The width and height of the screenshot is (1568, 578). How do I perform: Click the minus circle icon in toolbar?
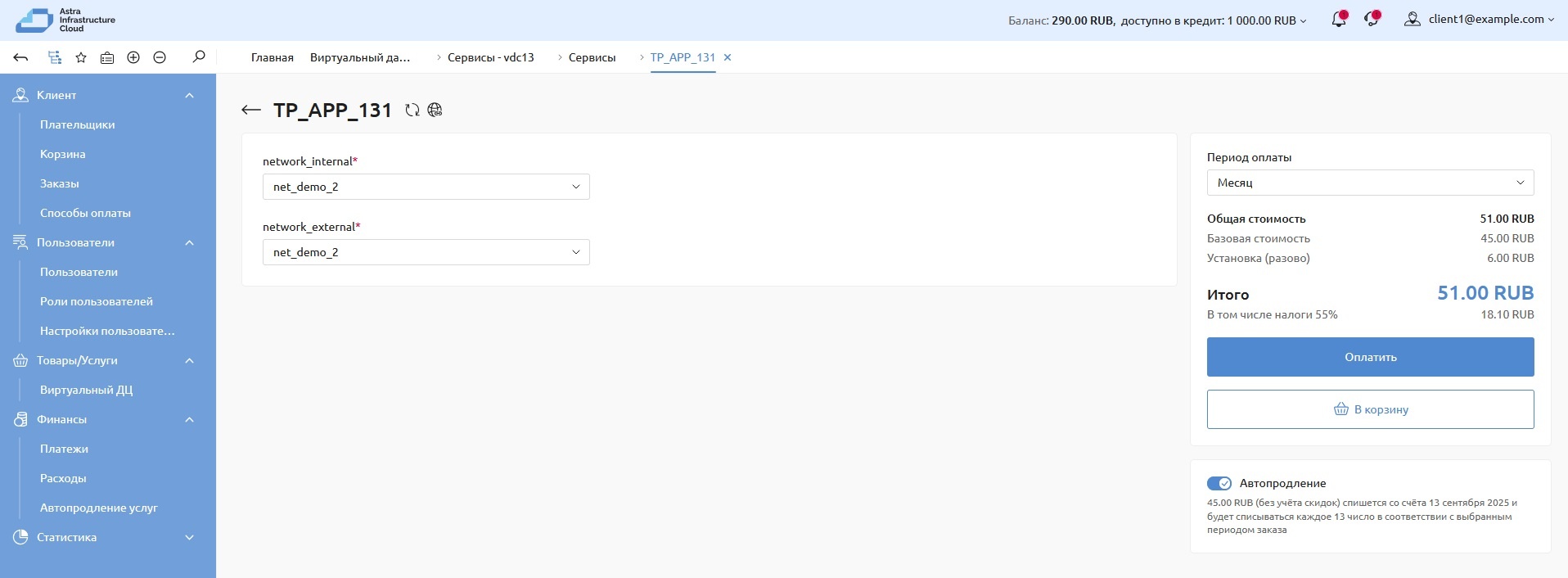(160, 57)
